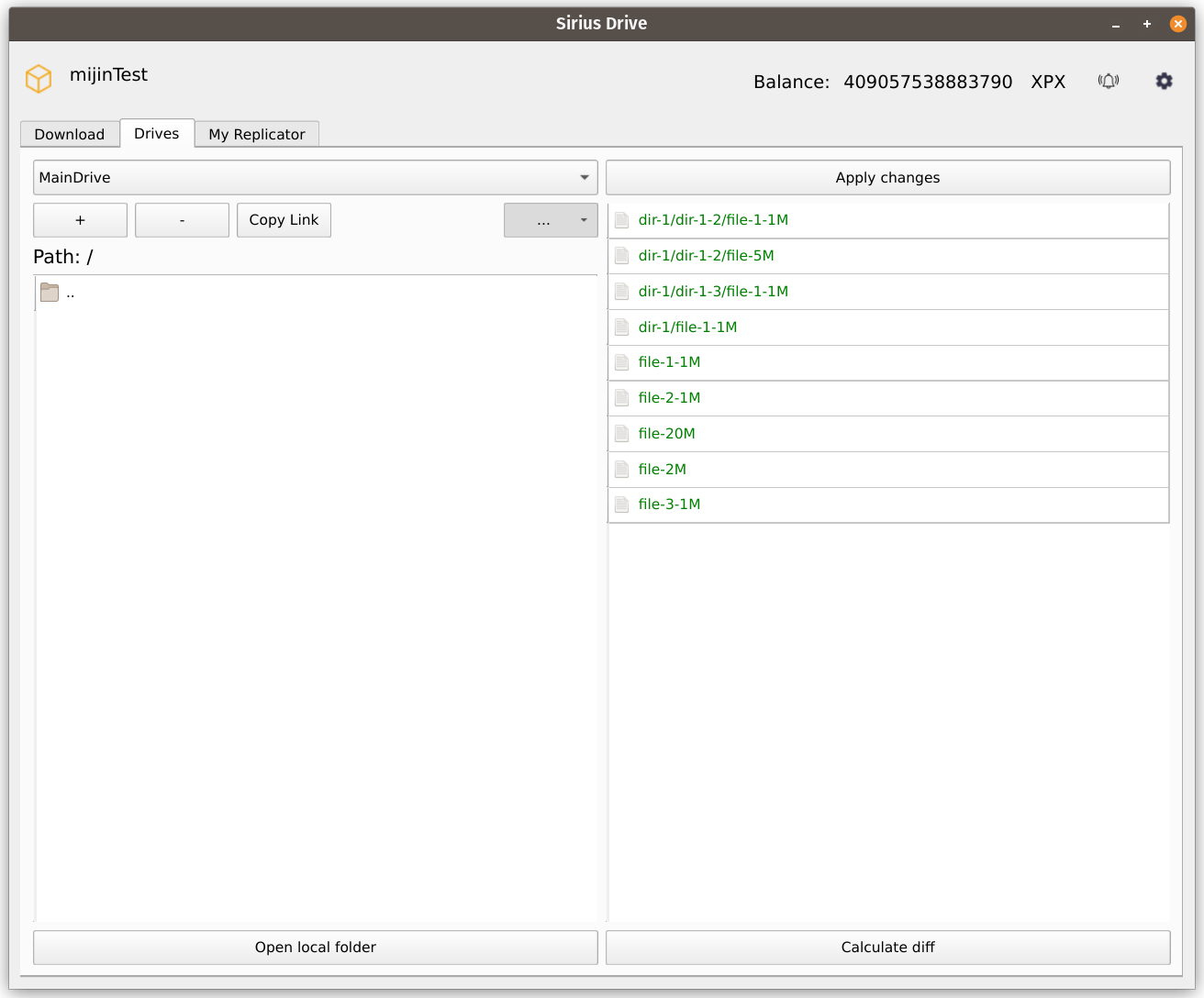The width and height of the screenshot is (1204, 998).
Task: Click Open local folder button
Action: [x=316, y=948]
